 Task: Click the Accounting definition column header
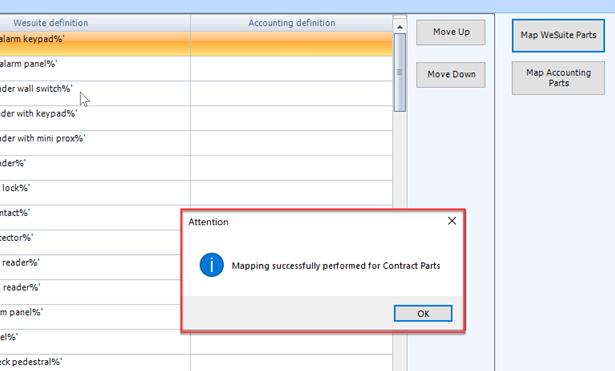point(291,23)
